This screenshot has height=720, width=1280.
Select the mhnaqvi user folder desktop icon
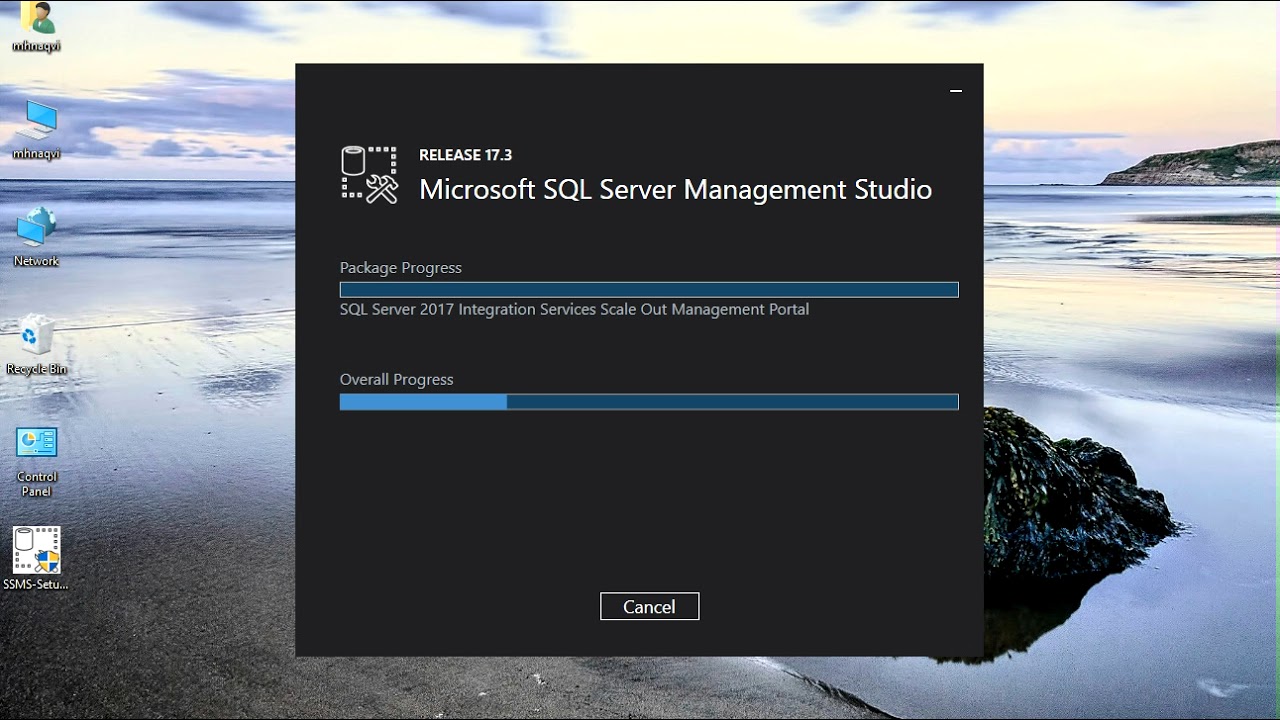point(37,26)
